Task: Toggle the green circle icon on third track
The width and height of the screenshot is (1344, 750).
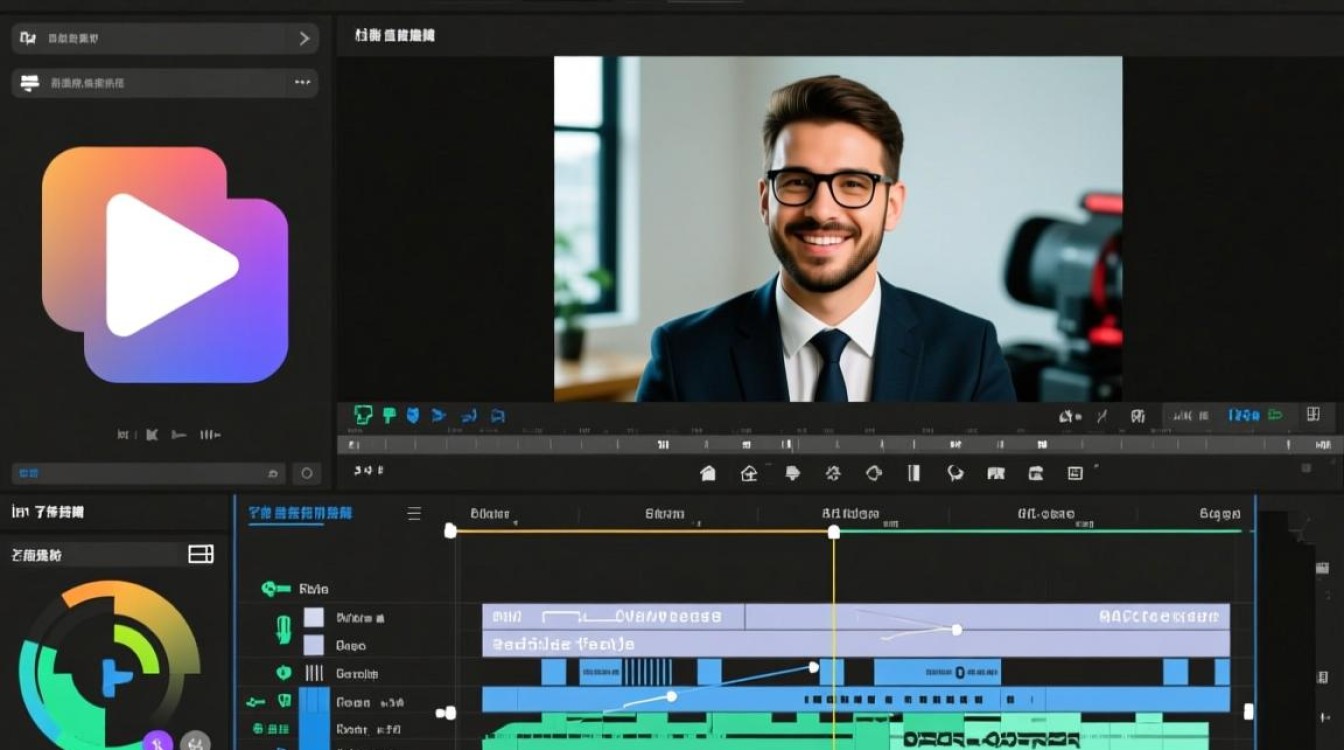Action: pos(283,673)
